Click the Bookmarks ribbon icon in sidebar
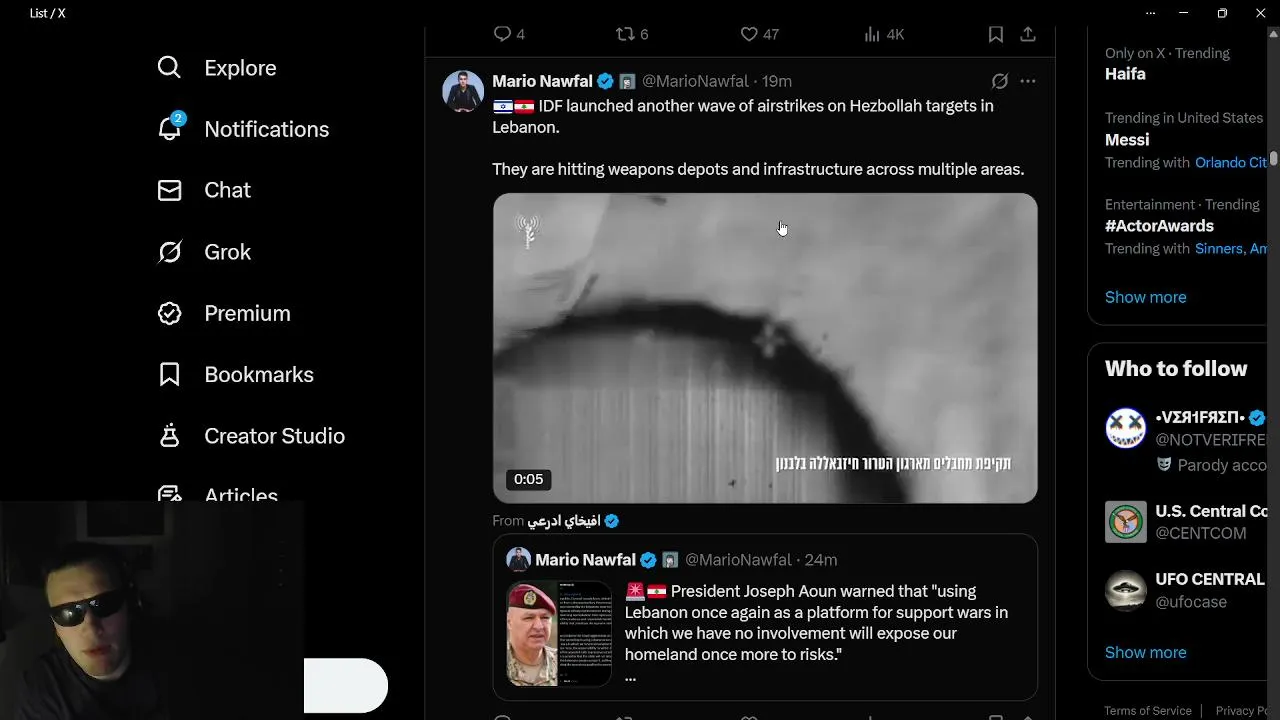Image resolution: width=1280 pixels, height=720 pixels. 169,374
